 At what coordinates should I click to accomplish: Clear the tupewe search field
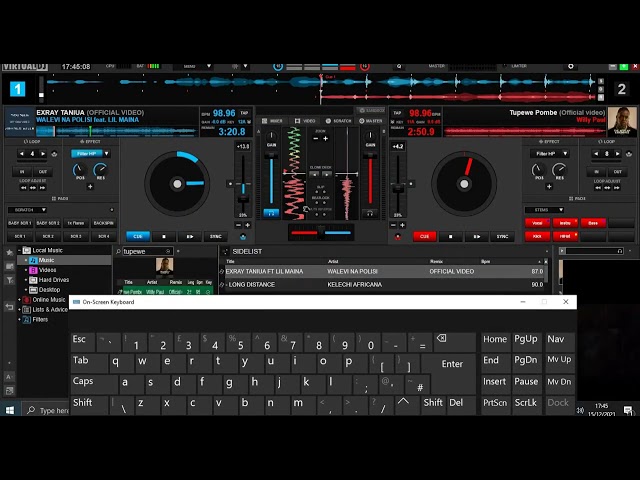click(x=168, y=251)
